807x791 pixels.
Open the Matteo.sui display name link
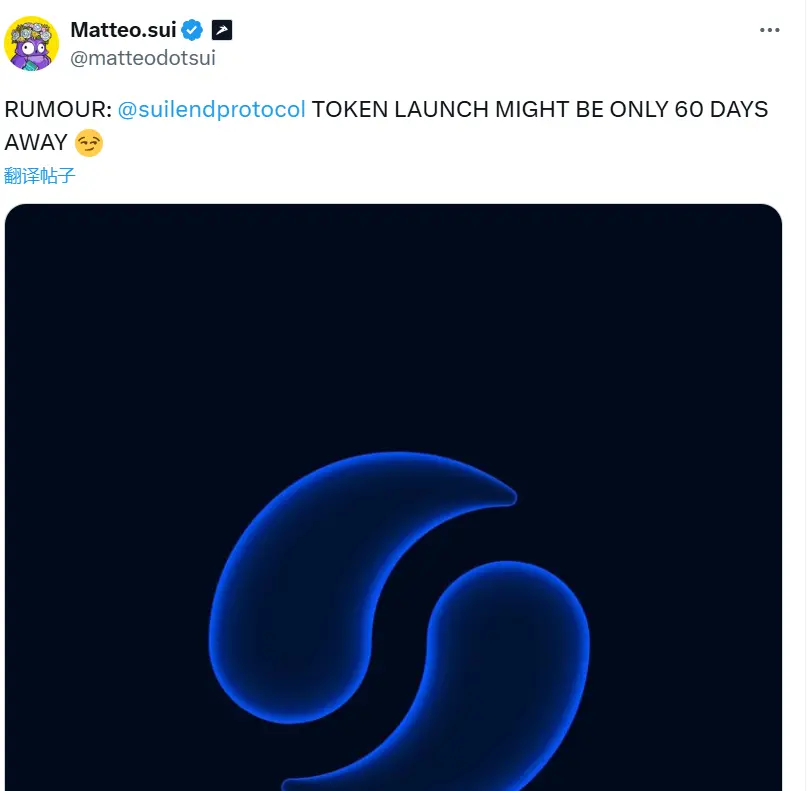click(123, 30)
